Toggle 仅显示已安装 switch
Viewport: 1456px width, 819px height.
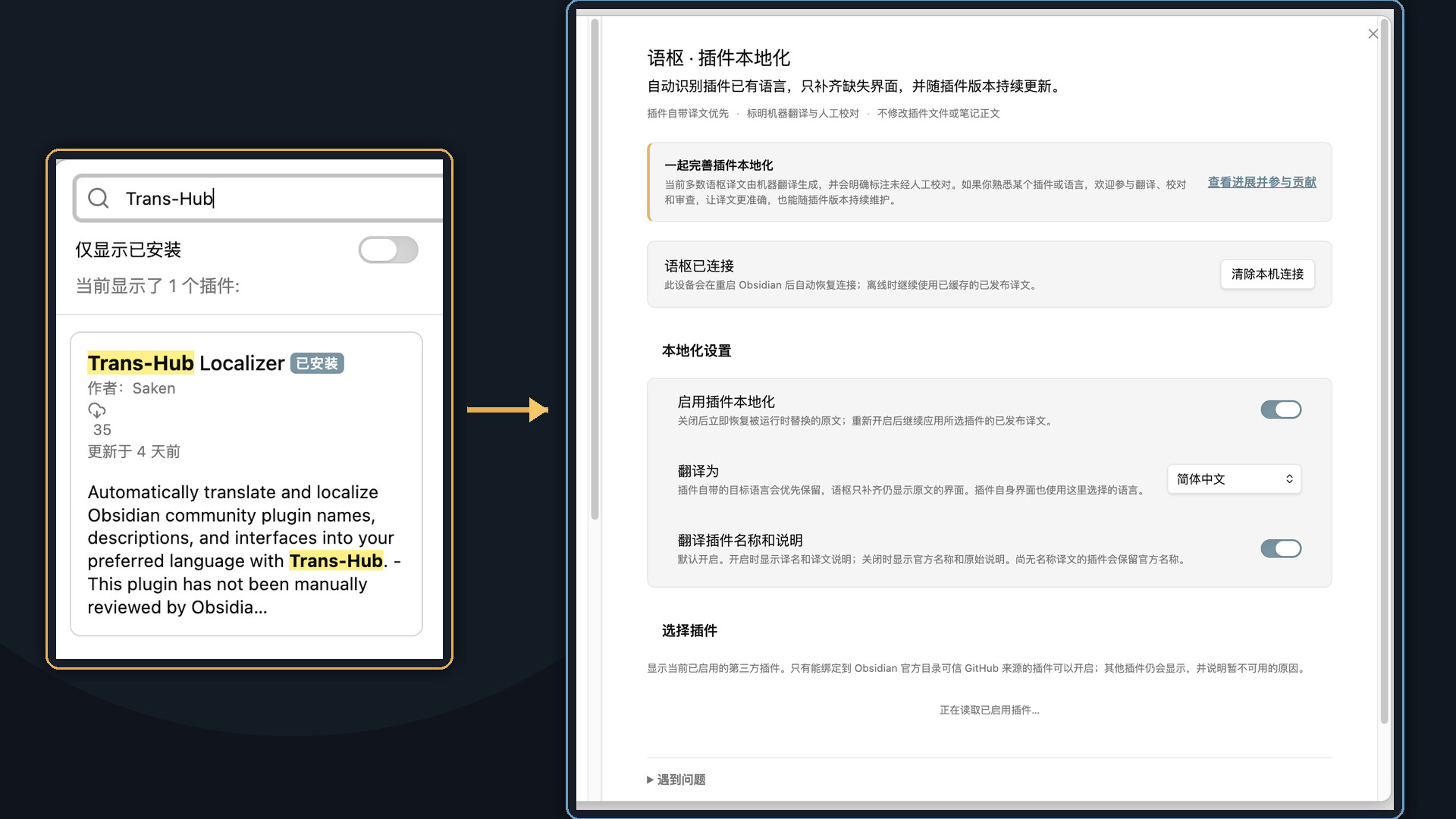coord(388,250)
